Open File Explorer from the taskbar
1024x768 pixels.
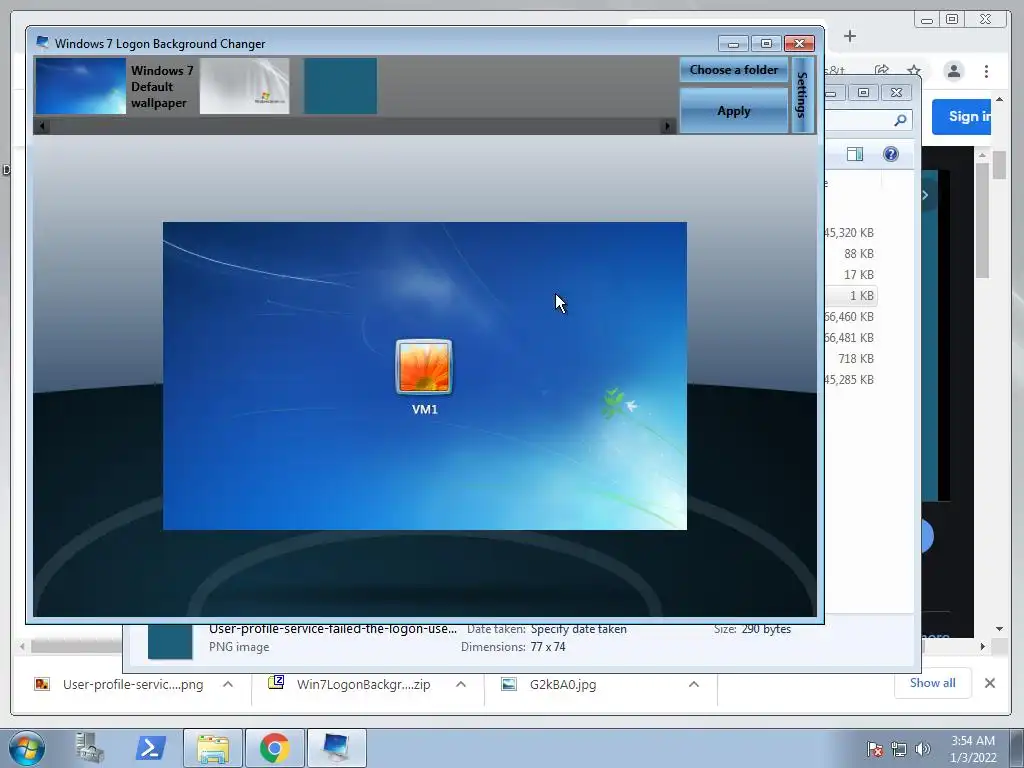[x=213, y=748]
